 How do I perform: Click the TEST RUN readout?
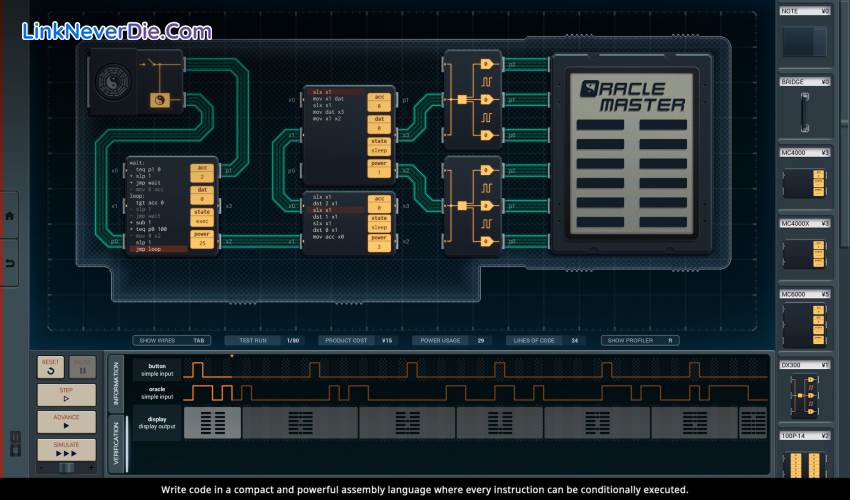[263, 341]
